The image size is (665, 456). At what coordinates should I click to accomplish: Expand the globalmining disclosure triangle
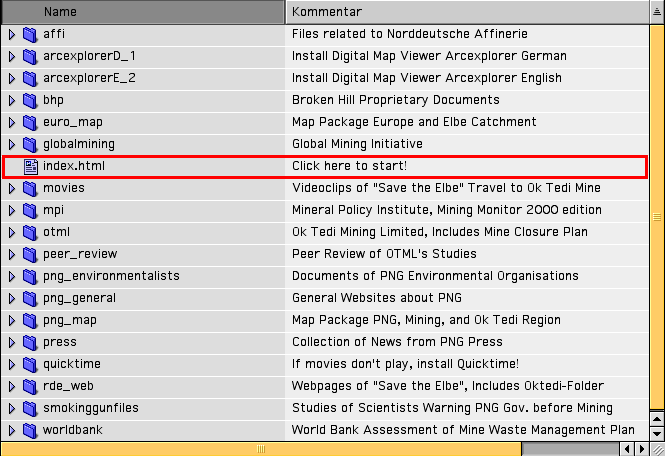(12, 145)
